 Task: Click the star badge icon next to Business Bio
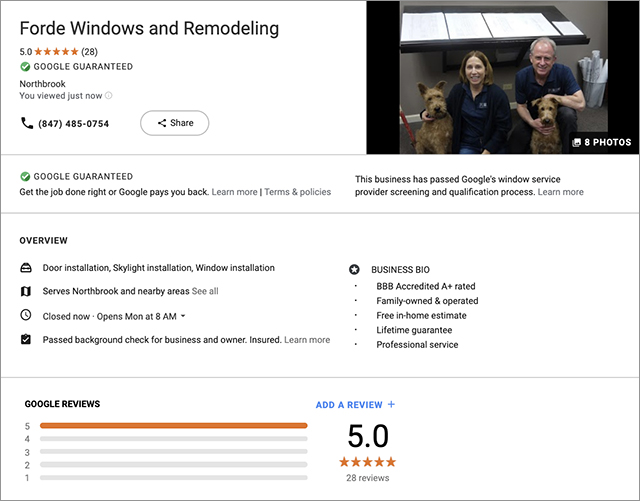(354, 269)
